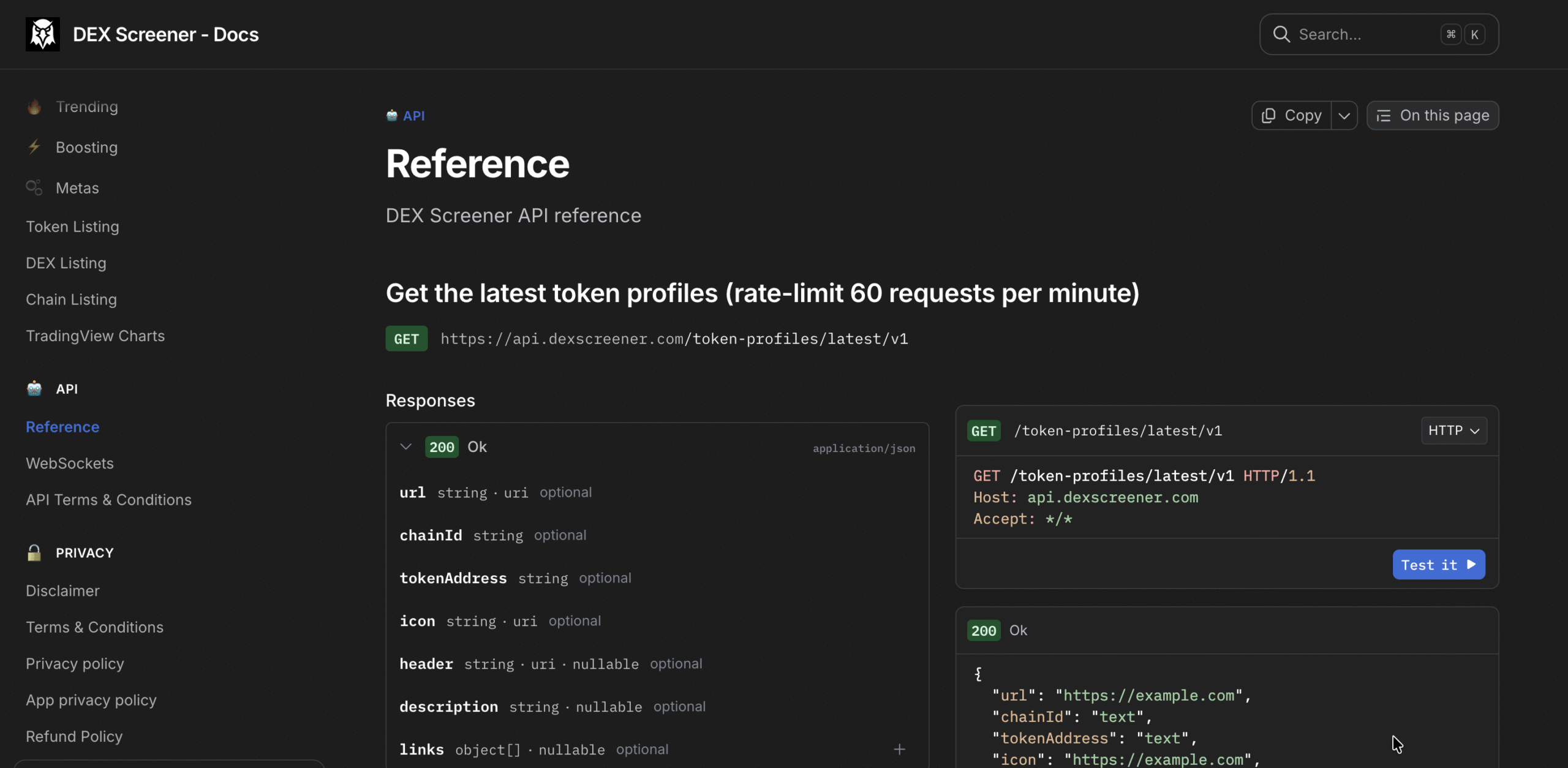
Task: Click the Metas icon in sidebar
Action: (x=34, y=187)
